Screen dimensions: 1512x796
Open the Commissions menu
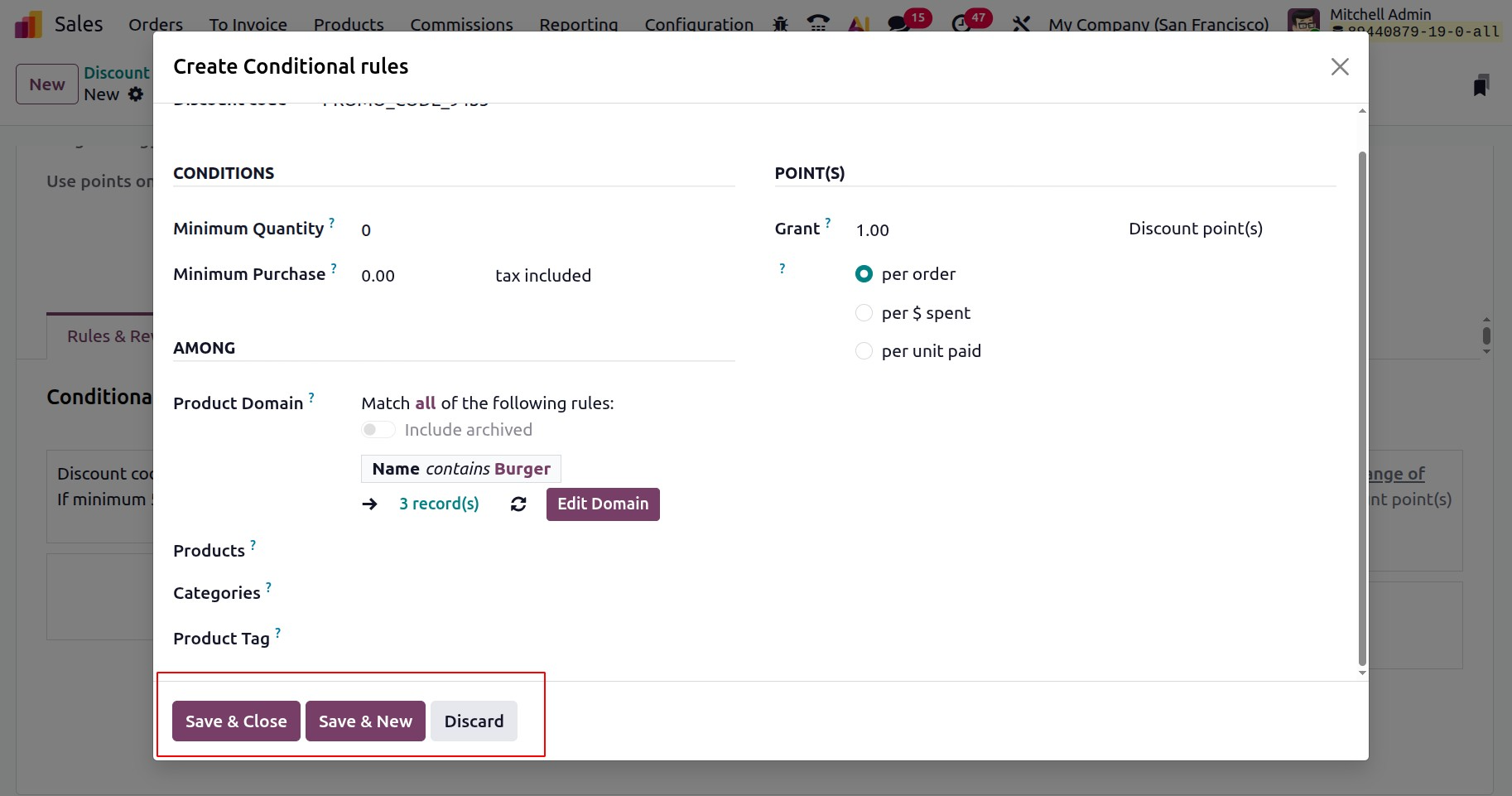(x=461, y=24)
